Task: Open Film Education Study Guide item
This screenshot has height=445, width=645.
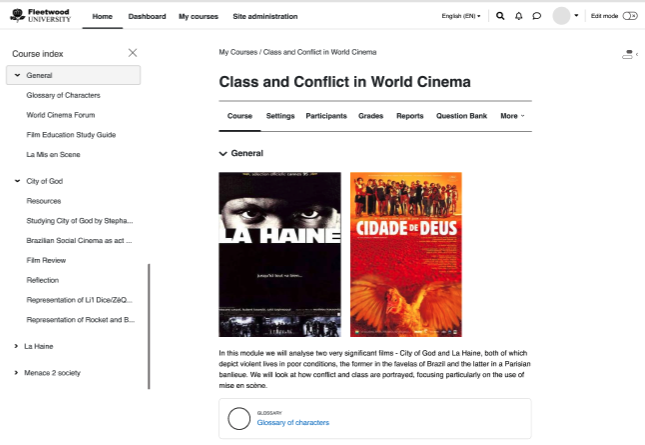Action: [71, 134]
